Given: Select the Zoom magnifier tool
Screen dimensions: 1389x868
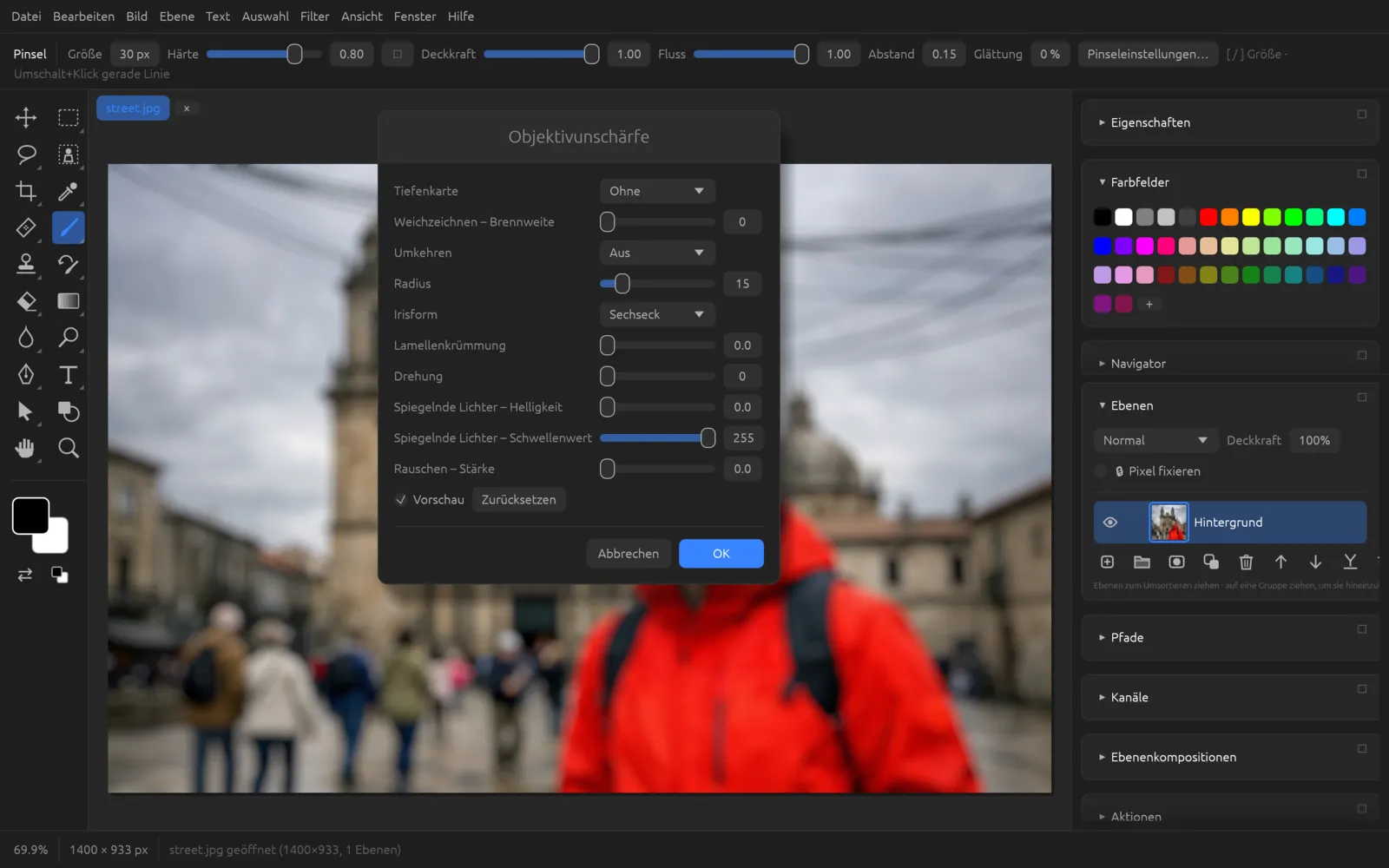Looking at the screenshot, I should click(68, 448).
